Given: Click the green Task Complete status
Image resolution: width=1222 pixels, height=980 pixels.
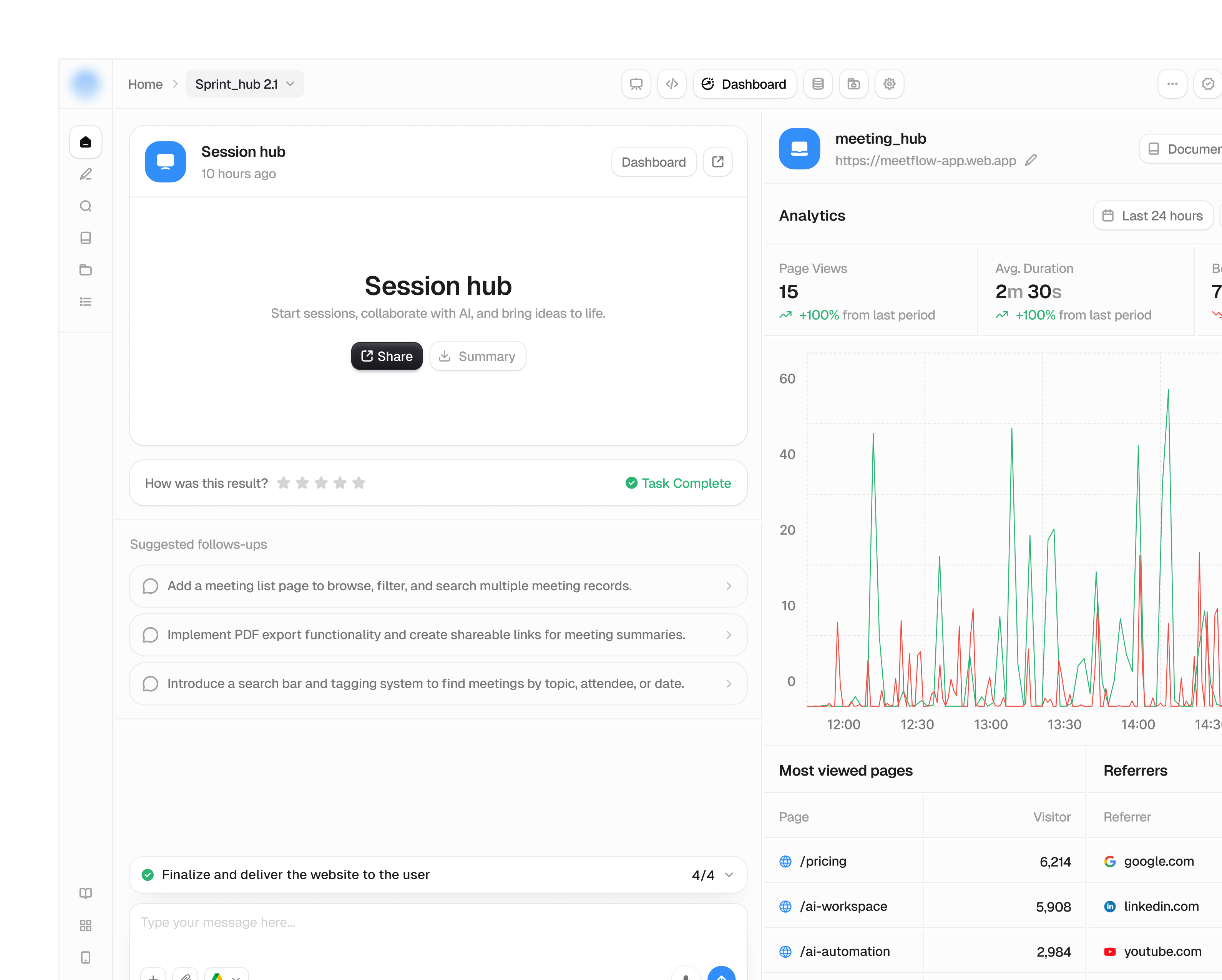Looking at the screenshot, I should tap(678, 483).
